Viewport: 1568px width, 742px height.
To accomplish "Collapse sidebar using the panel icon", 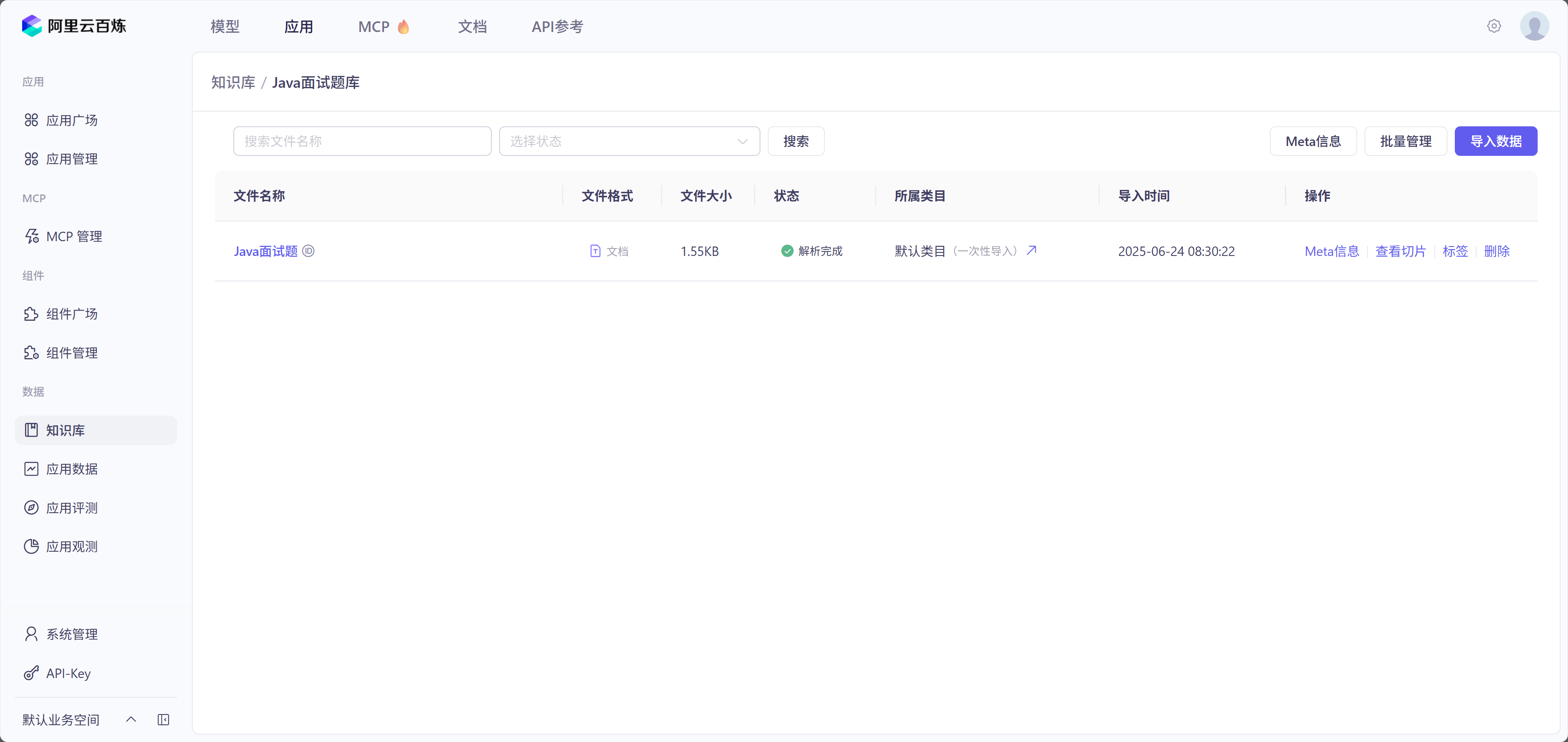I will 163,719.
